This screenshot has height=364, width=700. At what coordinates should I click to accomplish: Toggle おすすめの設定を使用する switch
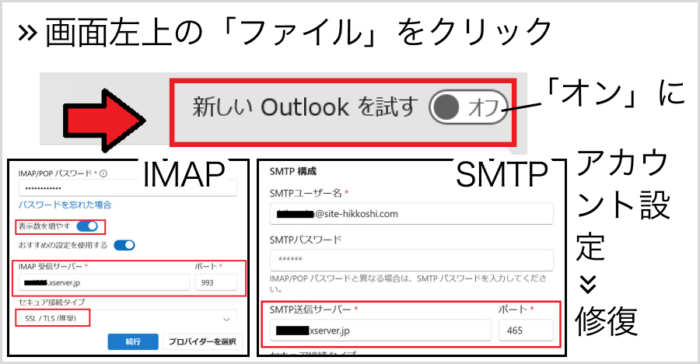124,245
